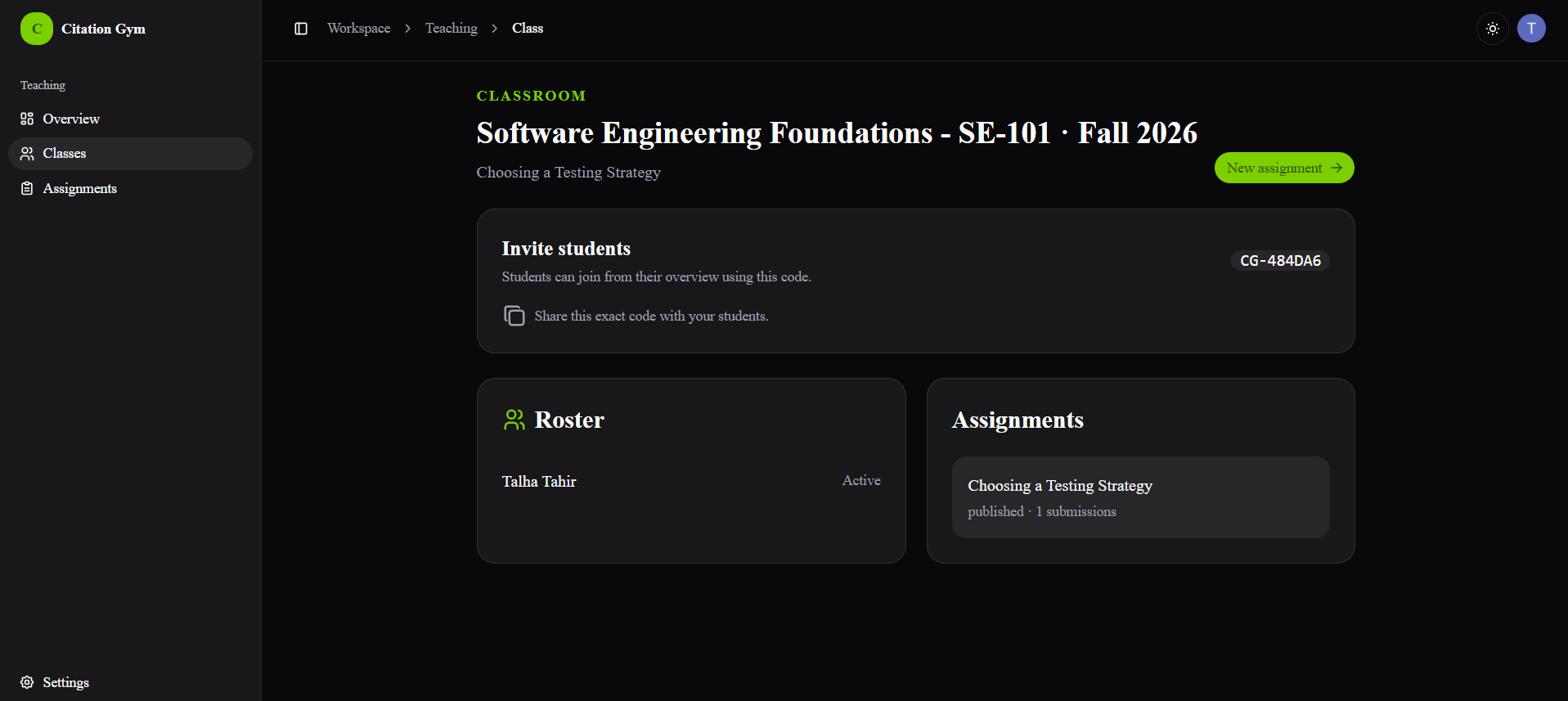
Task: Open the Choosing a Testing Strategy assignment card
Action: [x=1140, y=497]
